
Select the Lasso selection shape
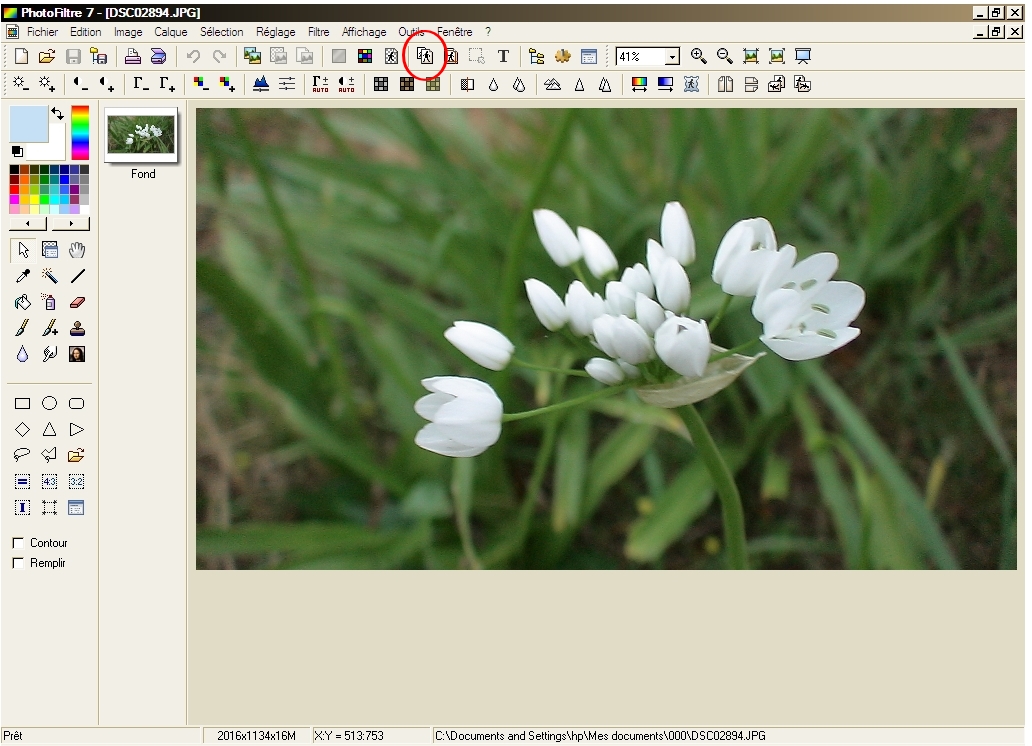(23, 455)
